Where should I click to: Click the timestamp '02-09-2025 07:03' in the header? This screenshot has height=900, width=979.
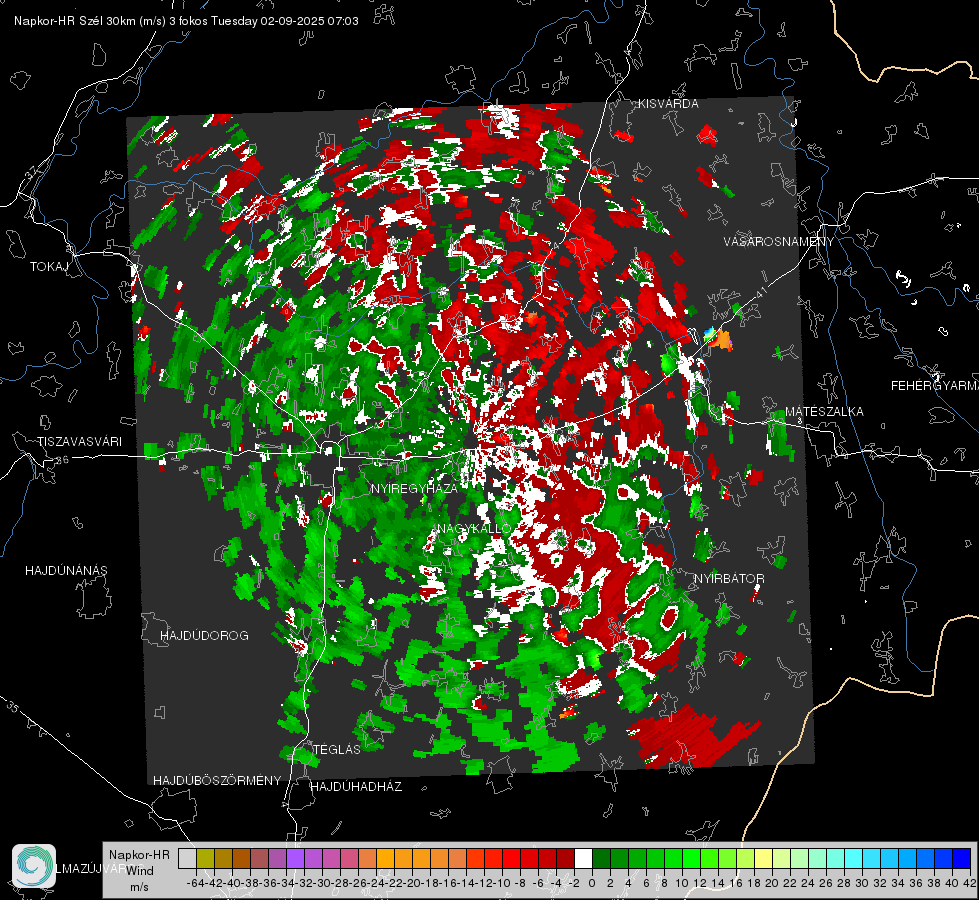click(x=309, y=21)
